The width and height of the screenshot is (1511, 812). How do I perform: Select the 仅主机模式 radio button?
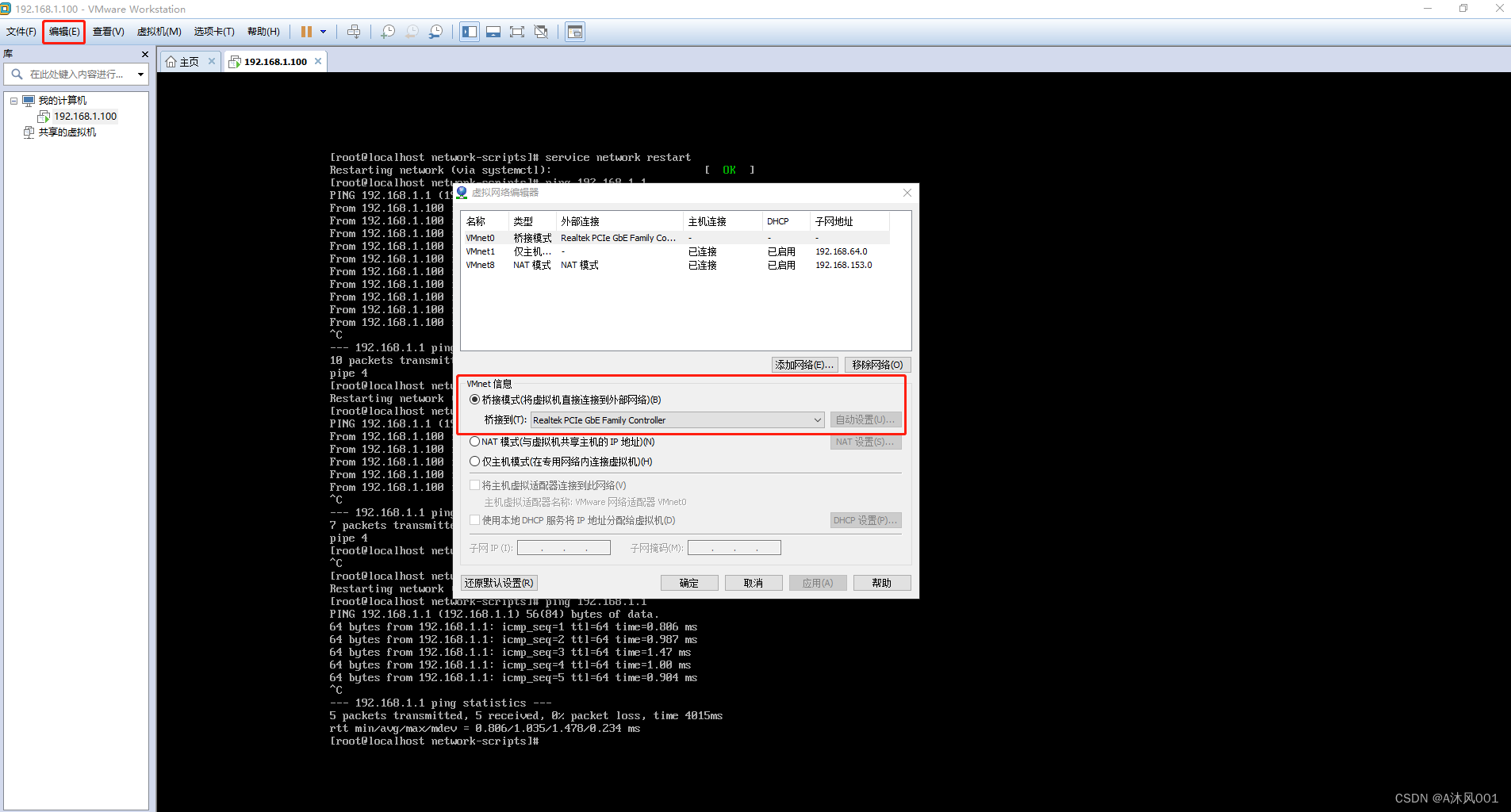474,462
